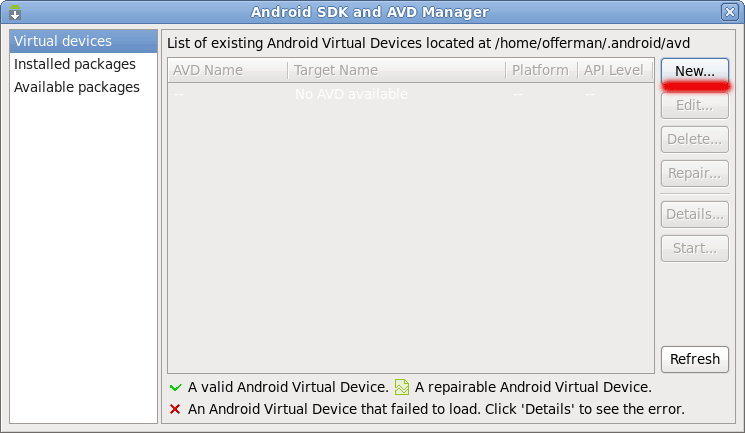
Task: Sort by the Target Name column header
Action: point(397,70)
